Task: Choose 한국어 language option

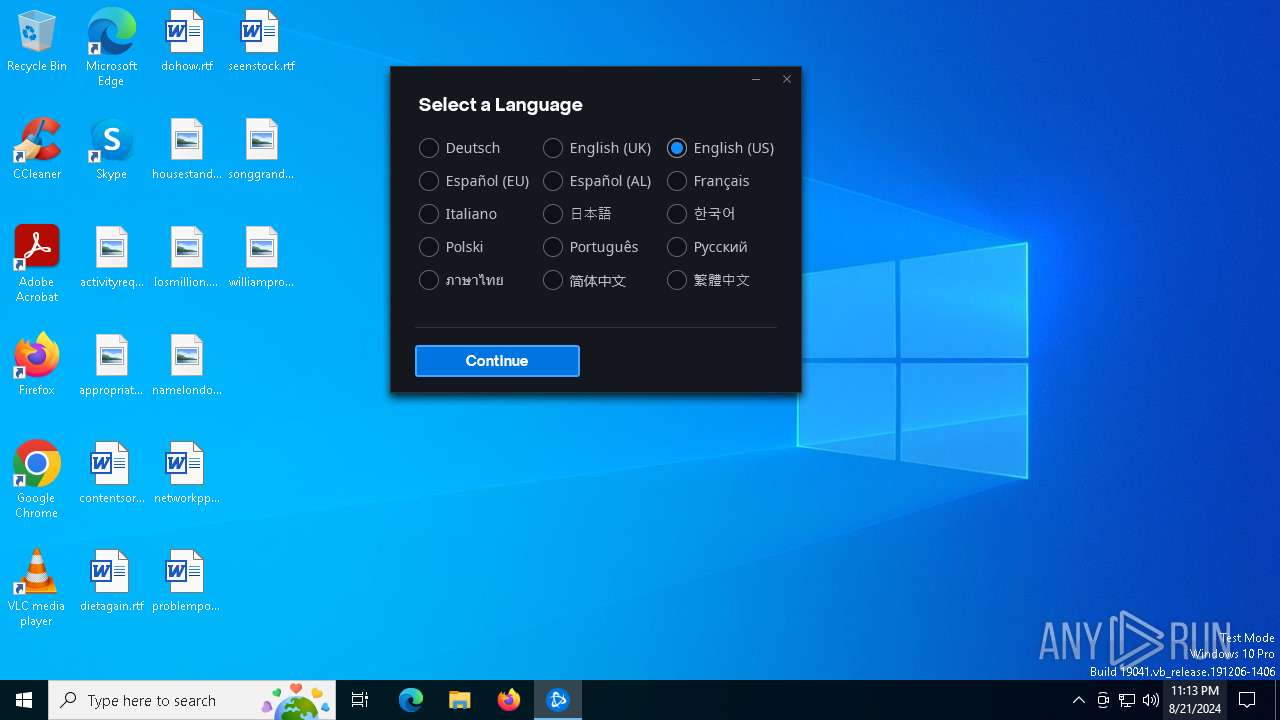Action: (x=702, y=214)
